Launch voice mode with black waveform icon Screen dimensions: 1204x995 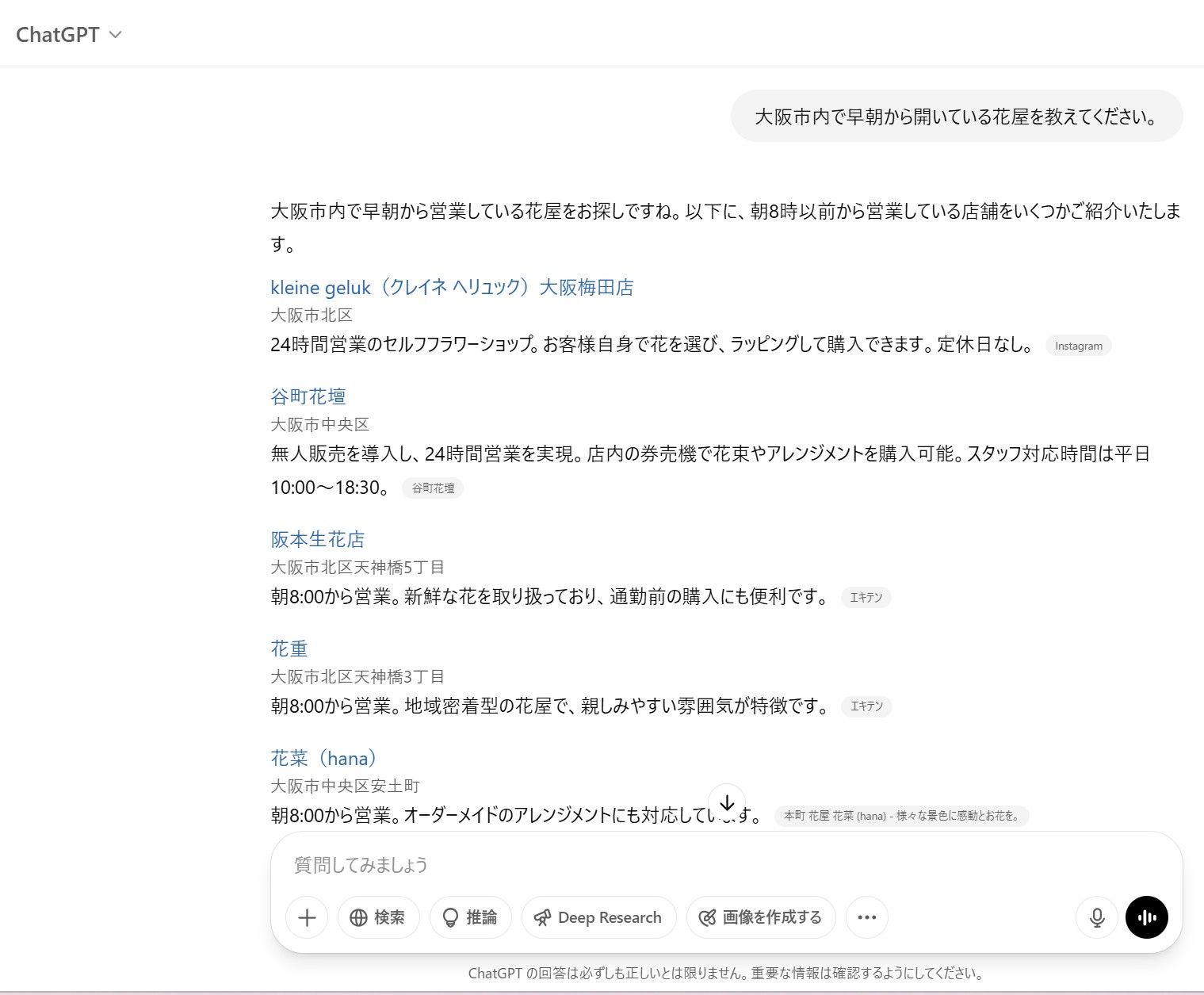[x=1146, y=917]
